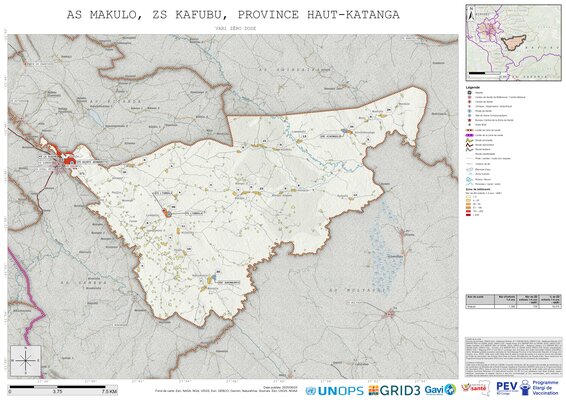Click the Makulo data row in table
Screen dimensions: 566x400
(513, 306)
